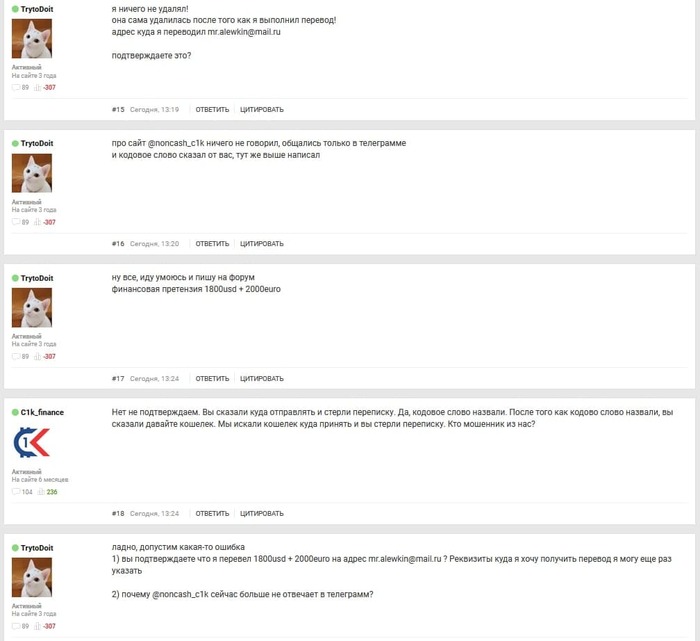This screenshot has width=700, height=641.
Task: Quote post #15 using ЦИТИРОВАТЬ
Action: pyautogui.click(x=262, y=109)
